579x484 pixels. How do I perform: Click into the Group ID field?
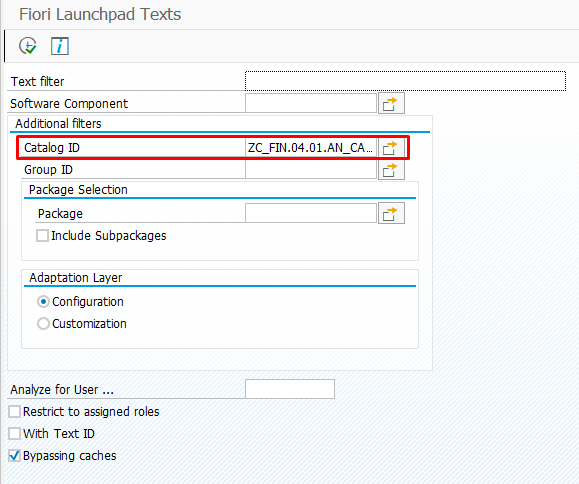coord(311,170)
